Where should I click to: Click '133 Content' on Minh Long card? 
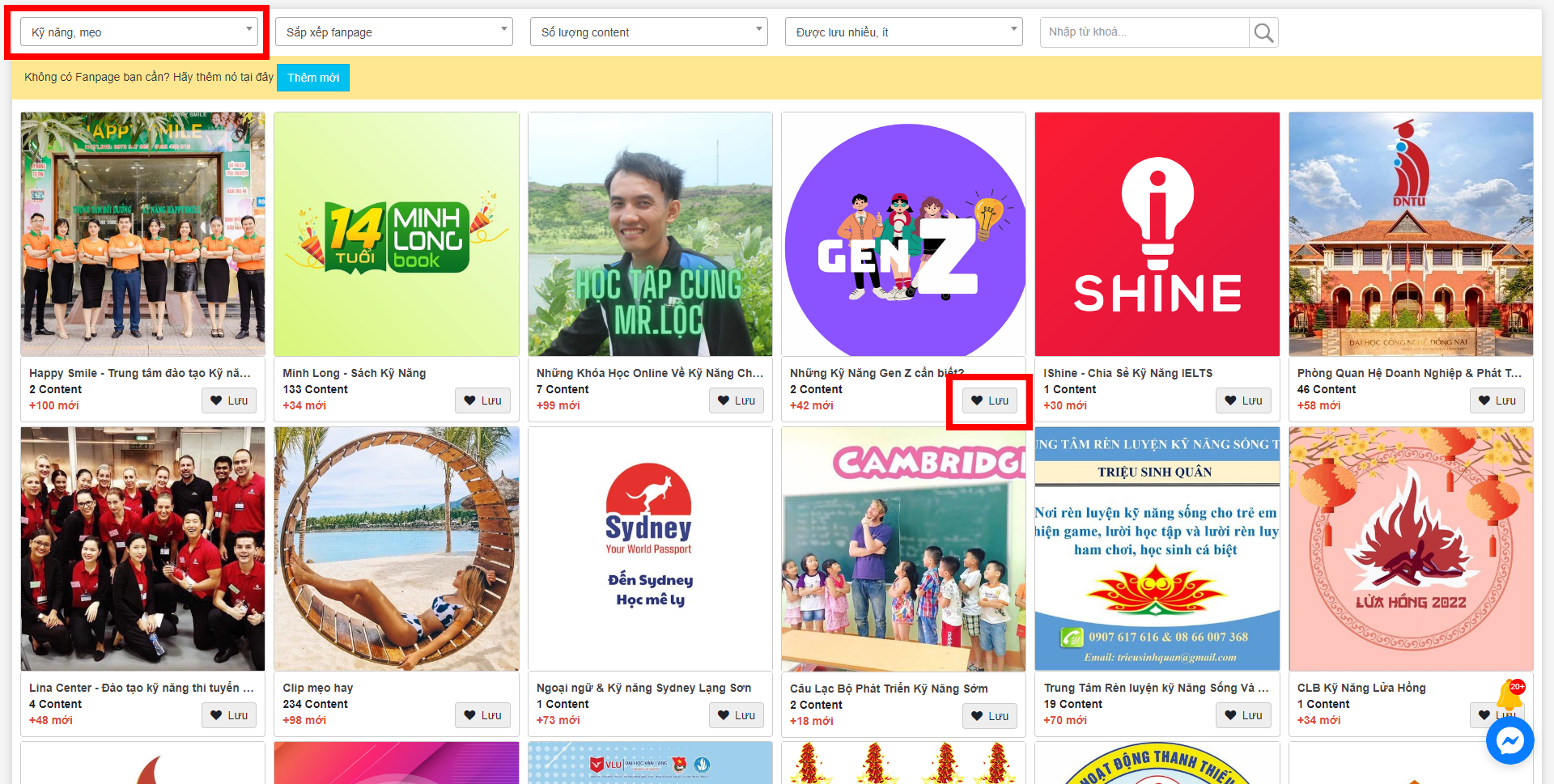315,389
